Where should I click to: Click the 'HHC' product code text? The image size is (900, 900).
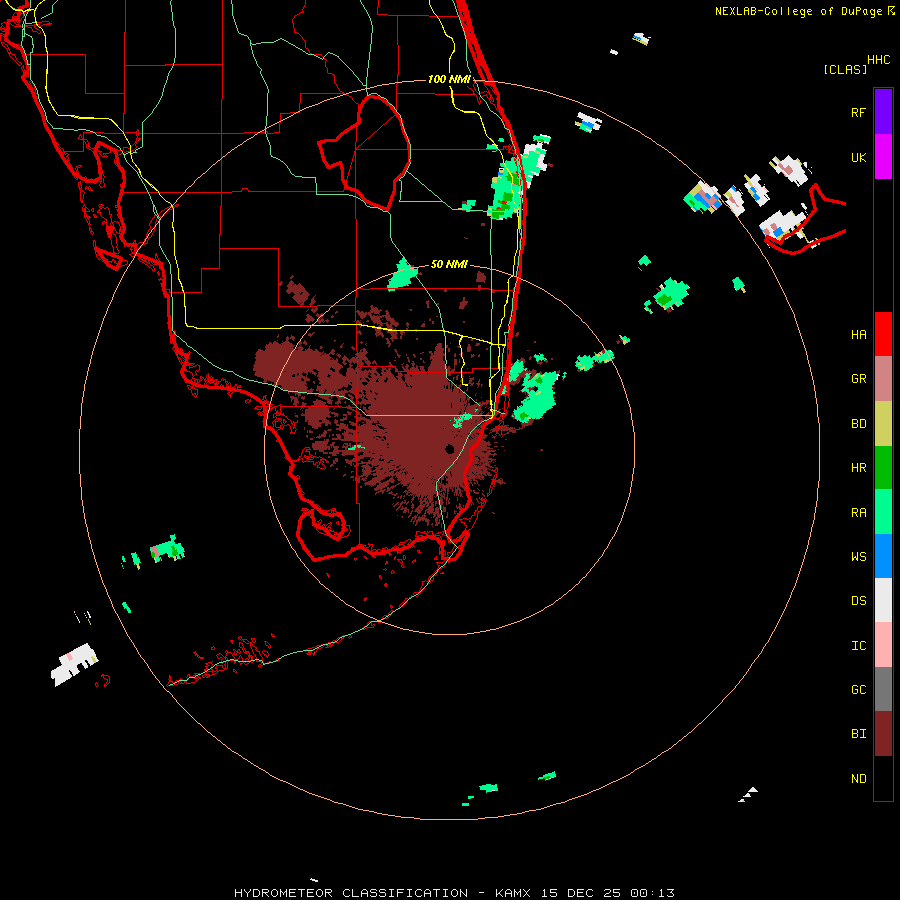878,60
